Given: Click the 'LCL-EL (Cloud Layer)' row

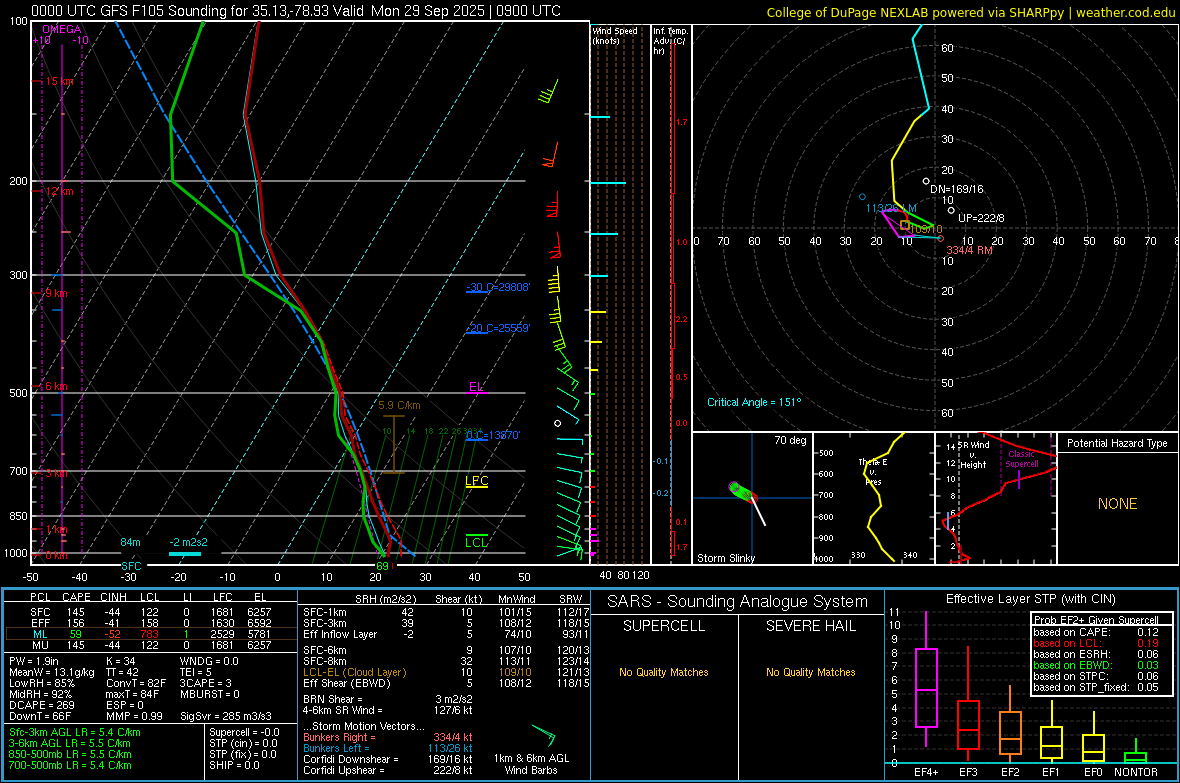Looking at the screenshot, I should click(x=446, y=672).
